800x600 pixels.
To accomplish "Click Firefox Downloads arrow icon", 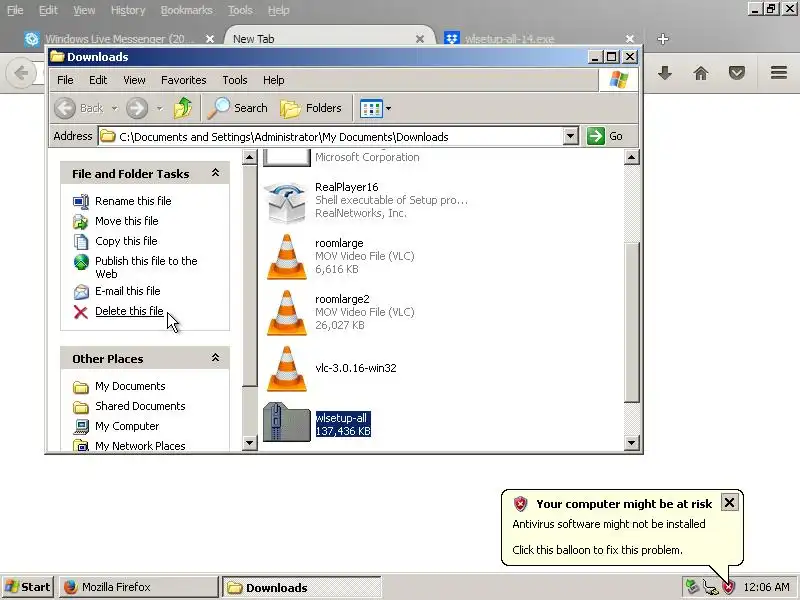I will coord(664,73).
